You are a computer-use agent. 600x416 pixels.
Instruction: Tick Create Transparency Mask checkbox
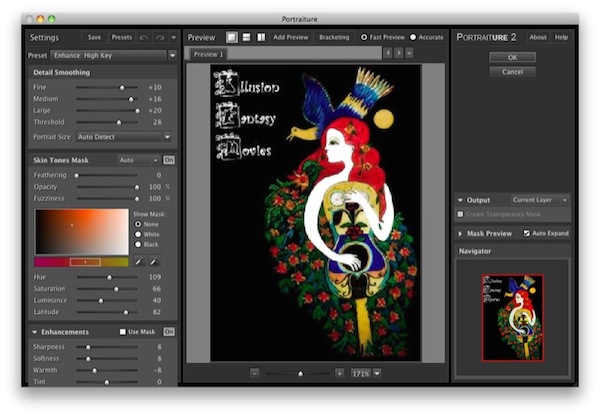(460, 214)
